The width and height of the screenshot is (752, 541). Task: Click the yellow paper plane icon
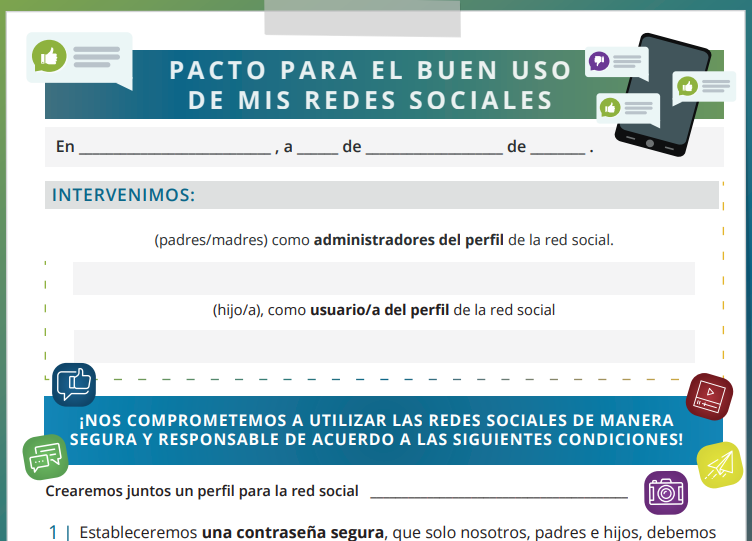pyautogui.click(x=719, y=465)
